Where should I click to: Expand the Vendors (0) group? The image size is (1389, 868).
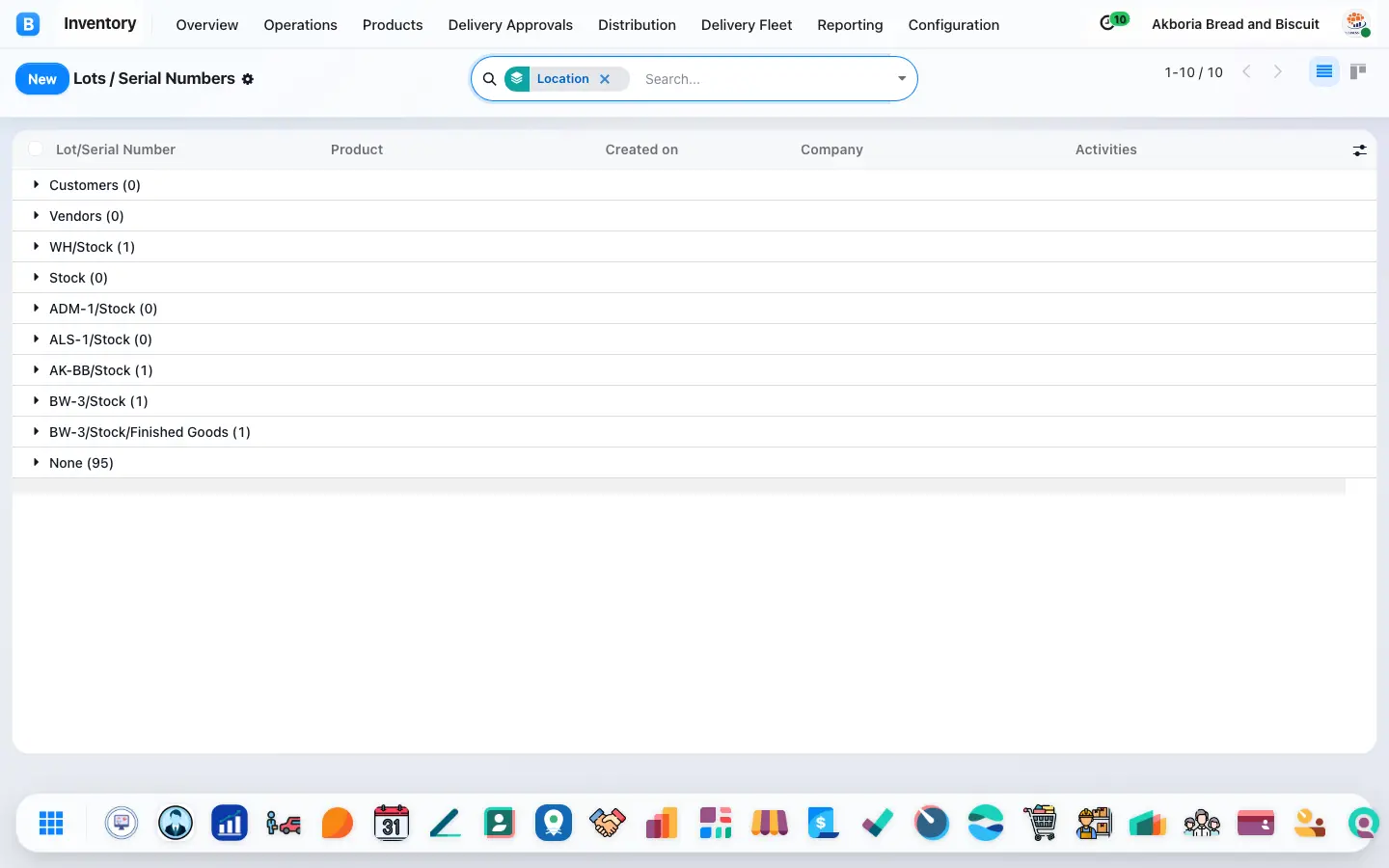(x=694, y=216)
